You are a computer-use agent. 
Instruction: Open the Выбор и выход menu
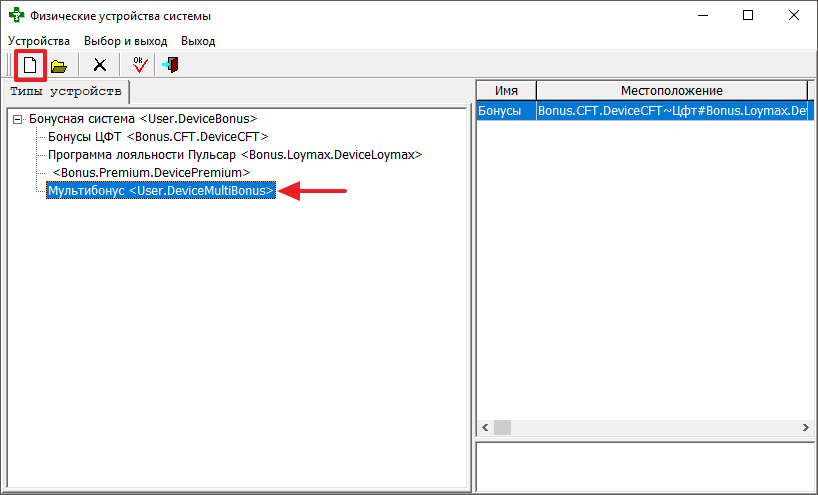pyautogui.click(x=125, y=41)
